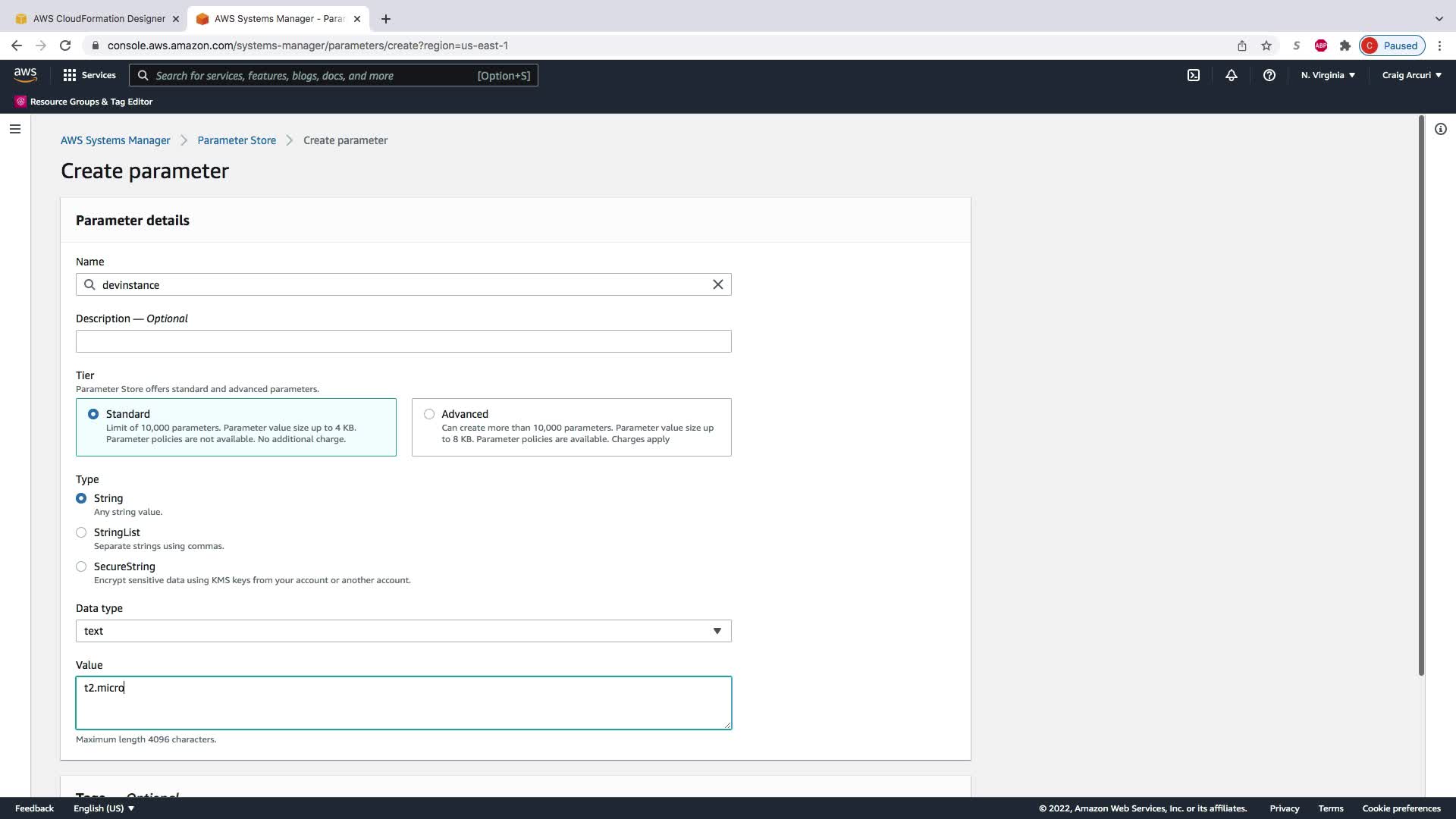Select the SecureString type option
Viewport: 1456px width, 819px height.
[81, 566]
